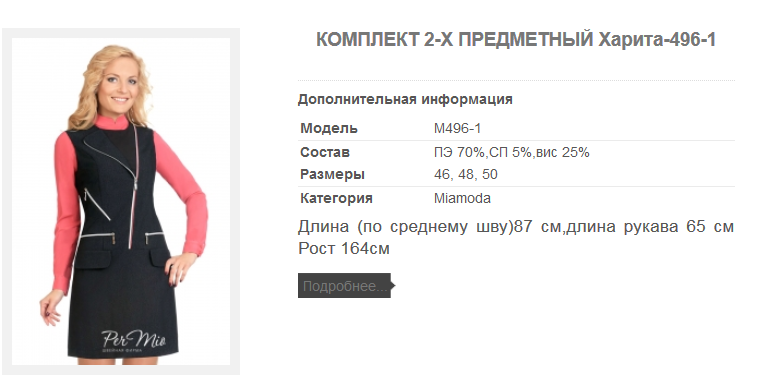This screenshot has width=769, height=387.
Task: Click the arrow tip of the Подробнее button
Action: coord(393,285)
